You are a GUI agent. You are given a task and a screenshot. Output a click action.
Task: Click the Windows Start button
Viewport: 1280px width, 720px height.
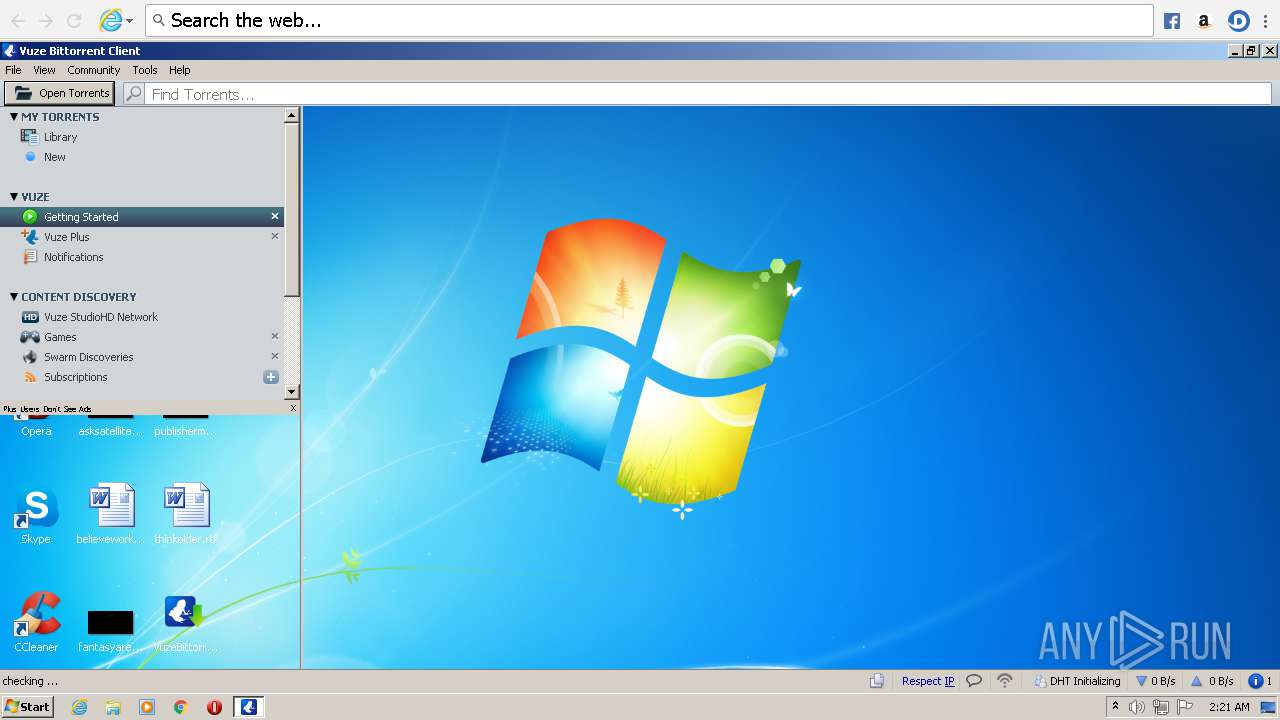(x=27, y=706)
